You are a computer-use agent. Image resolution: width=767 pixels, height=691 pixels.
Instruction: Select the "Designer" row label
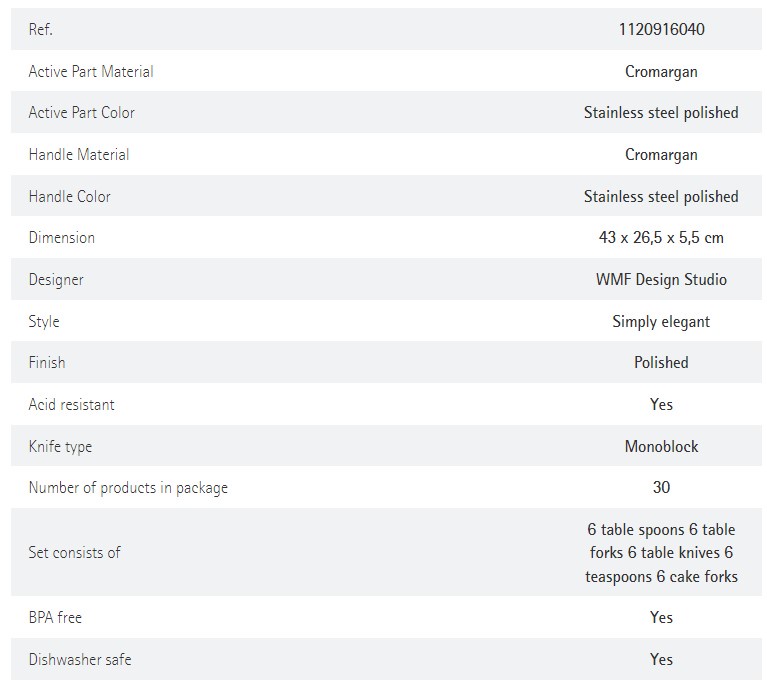coord(56,280)
